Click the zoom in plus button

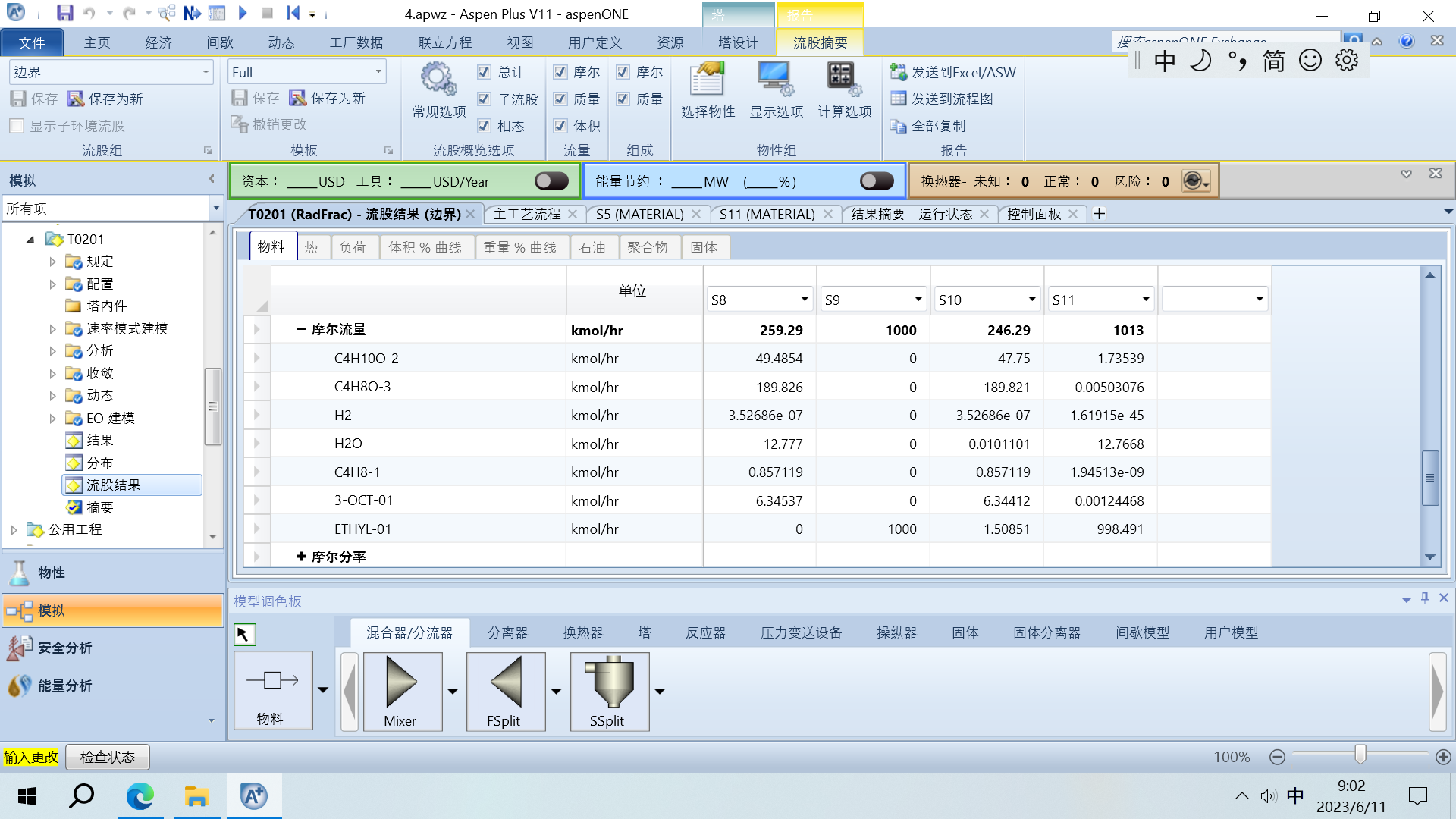coord(1443,757)
